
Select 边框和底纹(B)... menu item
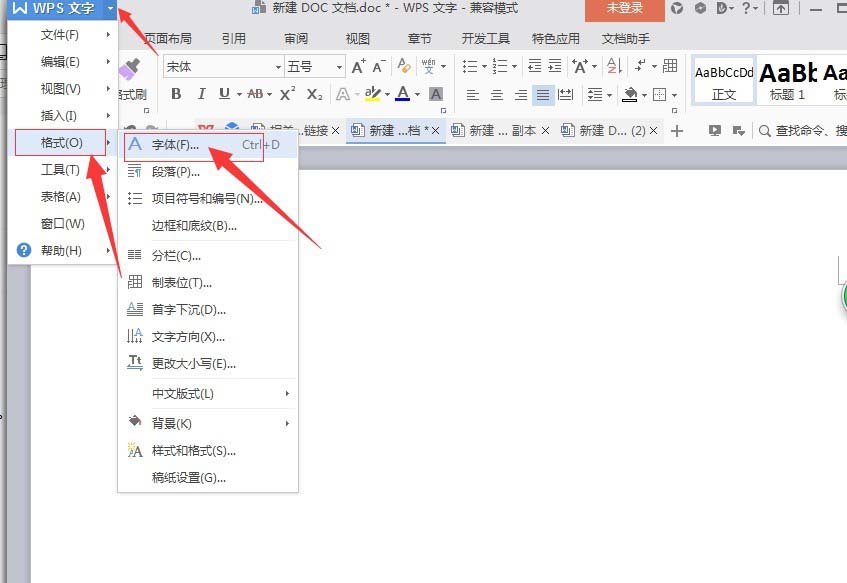208,226
